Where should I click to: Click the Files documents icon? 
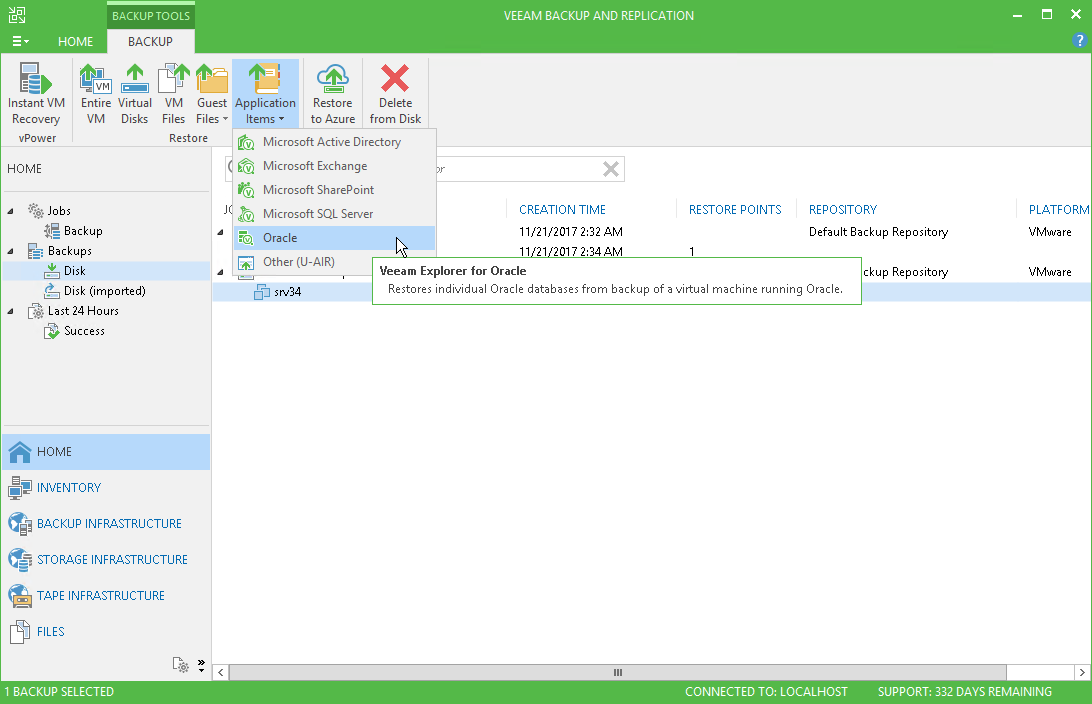(20, 632)
